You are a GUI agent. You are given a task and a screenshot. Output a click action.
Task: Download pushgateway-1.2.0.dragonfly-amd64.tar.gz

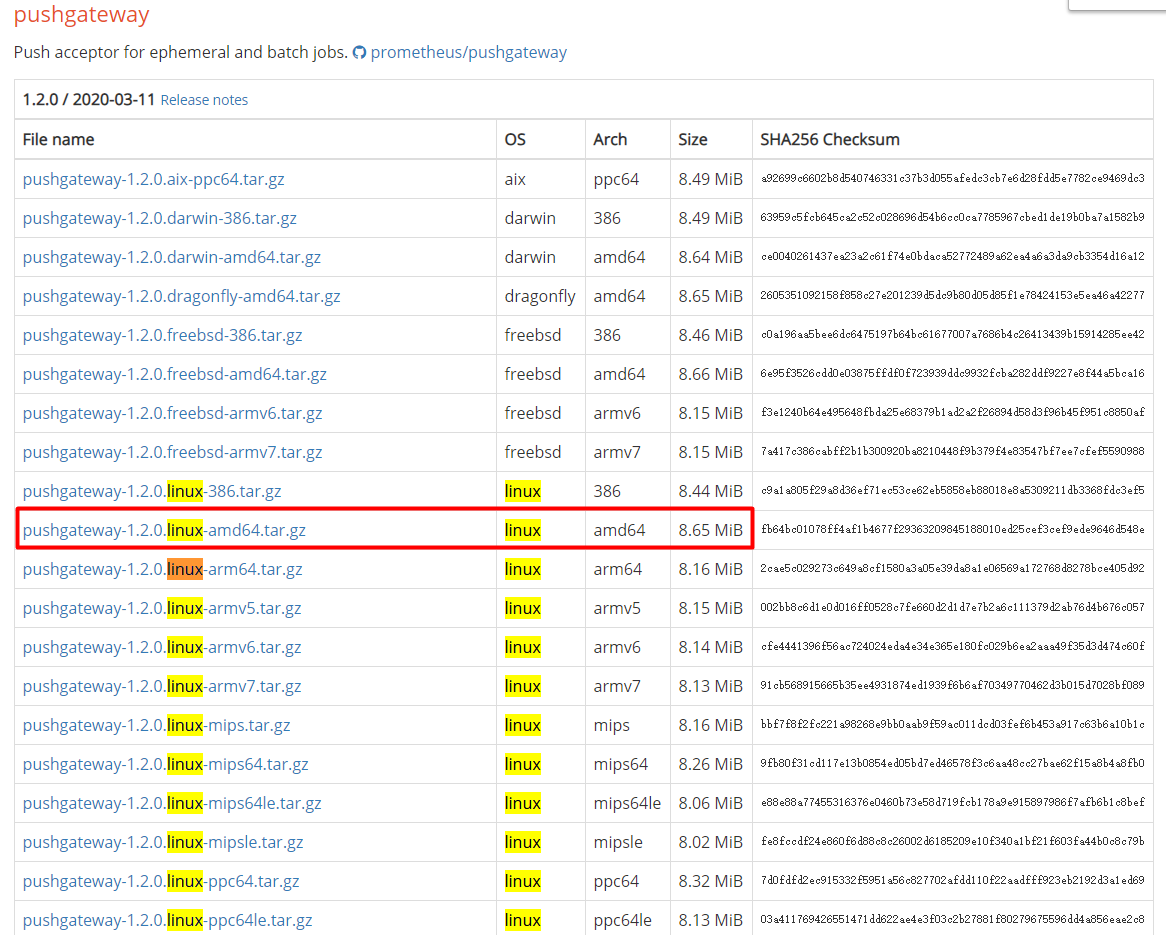[180, 296]
